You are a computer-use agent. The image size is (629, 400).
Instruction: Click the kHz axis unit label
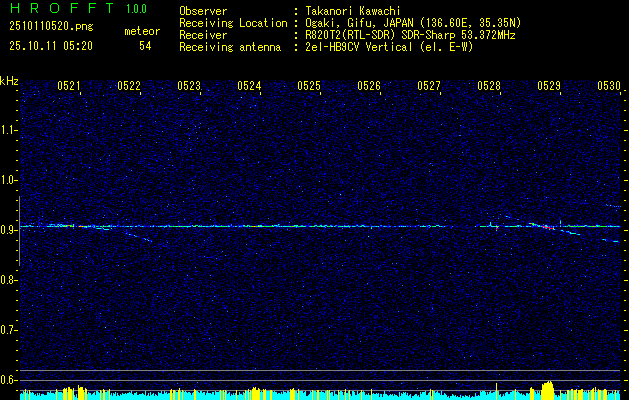click(9, 81)
